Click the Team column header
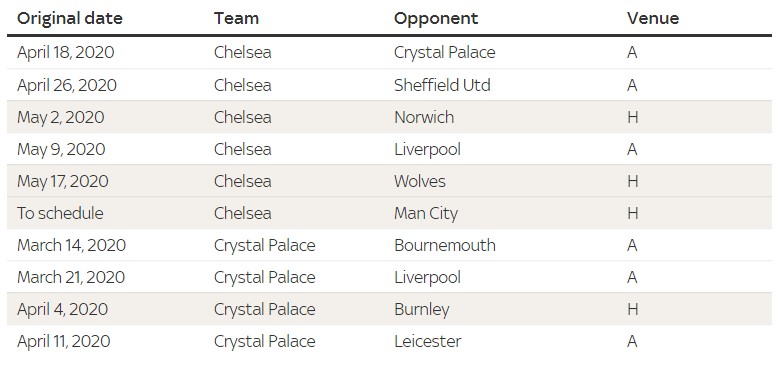The height and width of the screenshot is (373, 780). coord(236,18)
